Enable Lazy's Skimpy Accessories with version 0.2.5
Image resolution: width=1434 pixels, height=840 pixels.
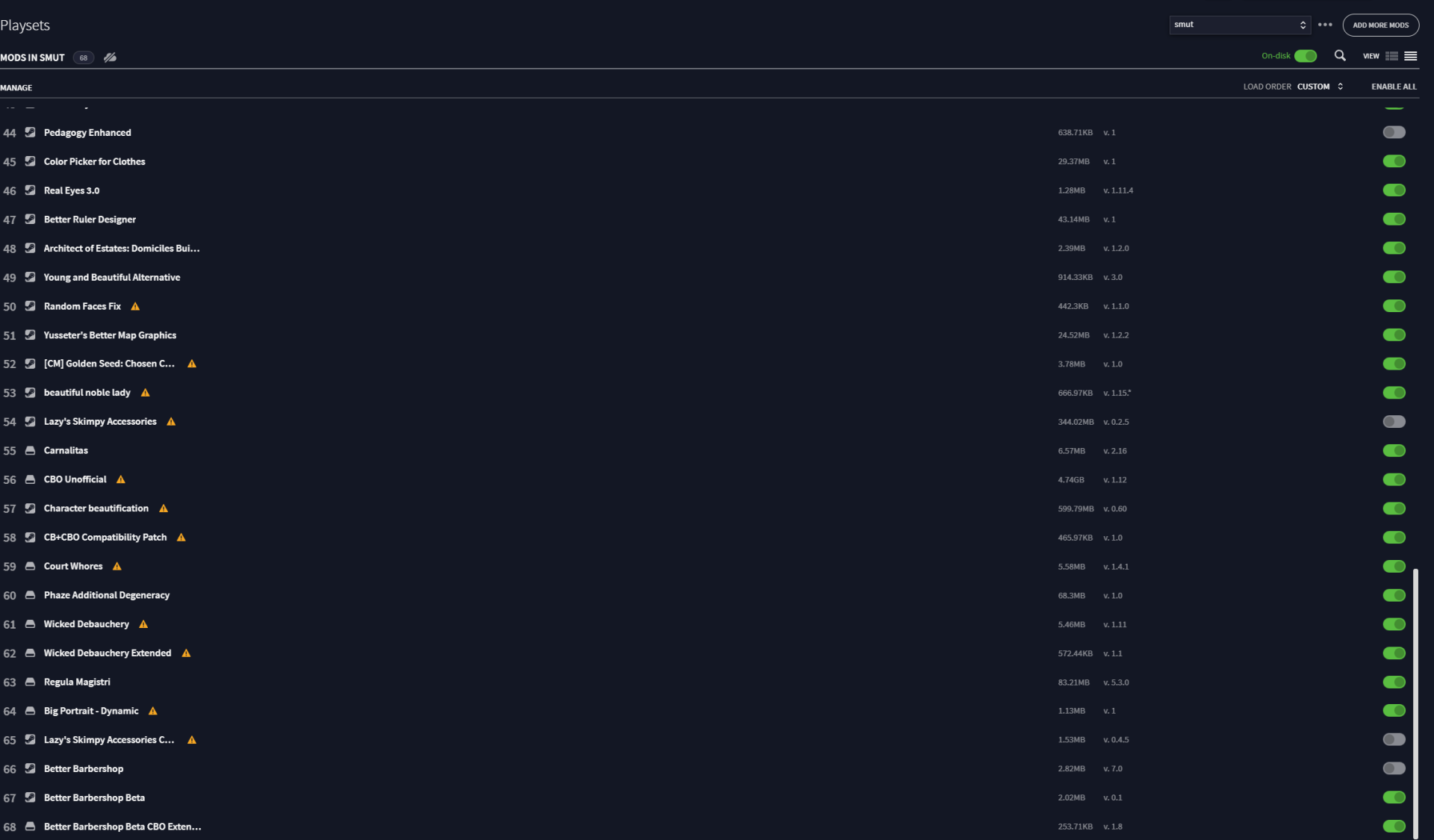pos(1394,422)
